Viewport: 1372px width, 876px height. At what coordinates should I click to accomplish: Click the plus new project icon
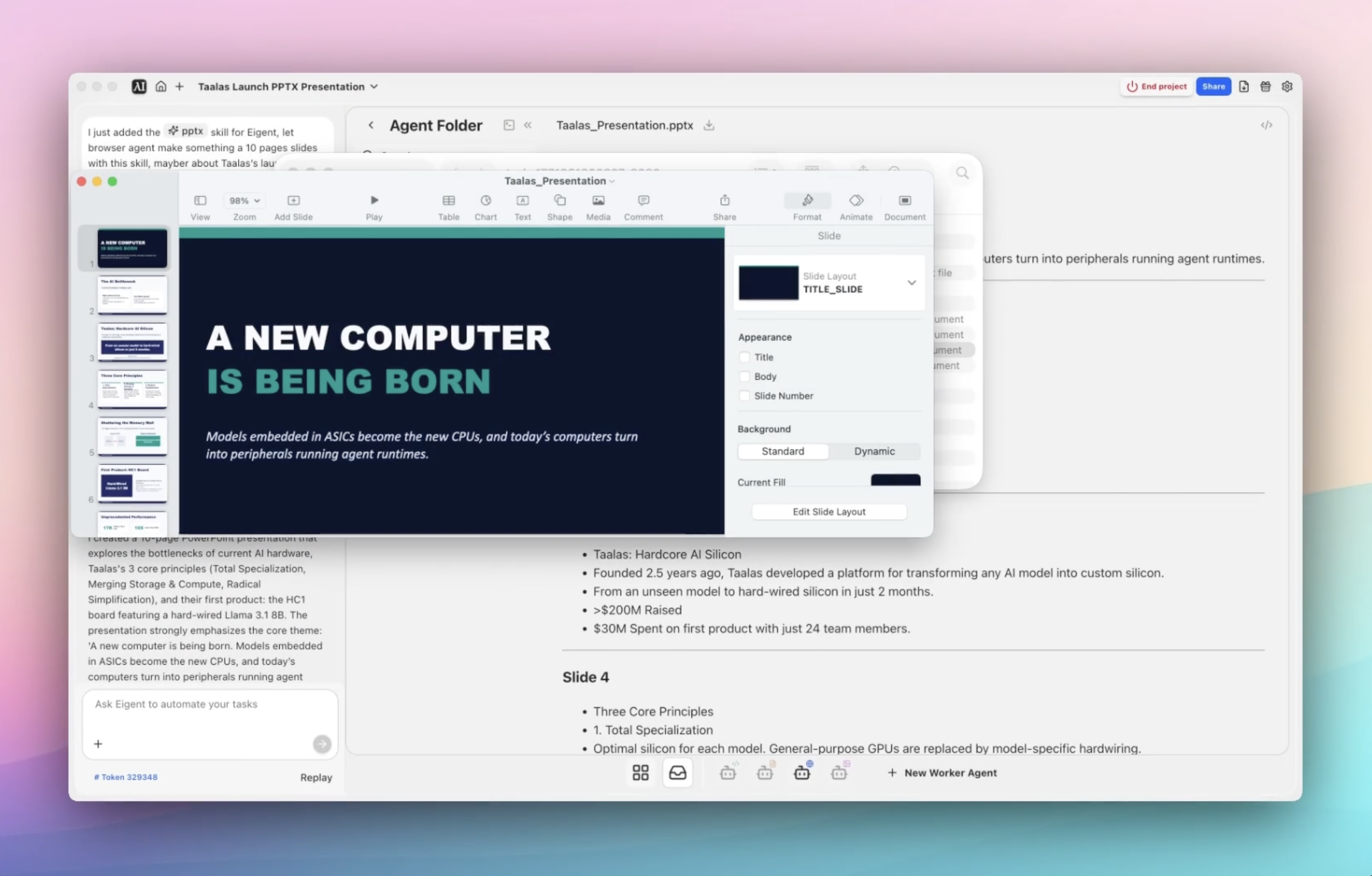pyautogui.click(x=179, y=87)
